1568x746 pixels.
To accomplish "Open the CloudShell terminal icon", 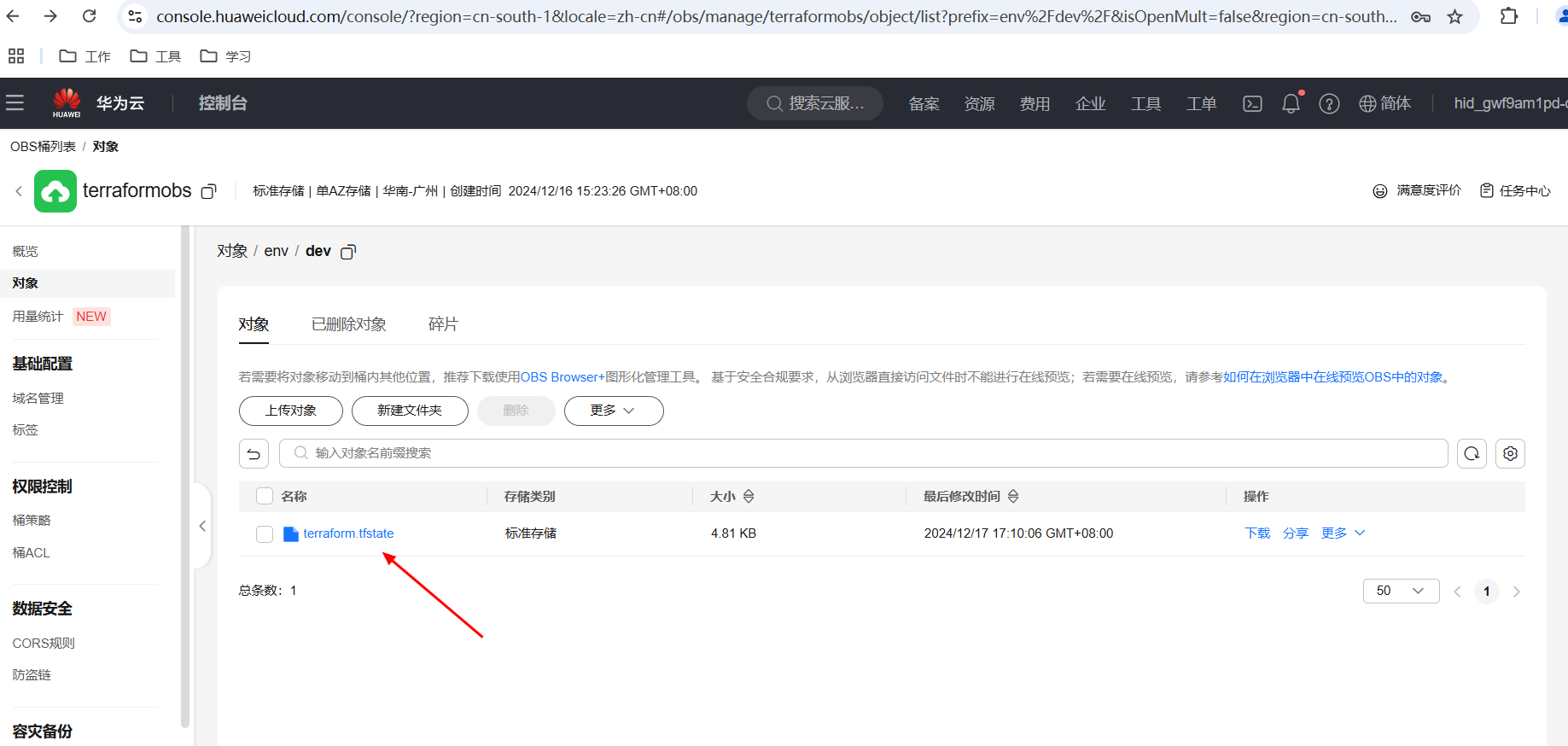I will 1252,103.
